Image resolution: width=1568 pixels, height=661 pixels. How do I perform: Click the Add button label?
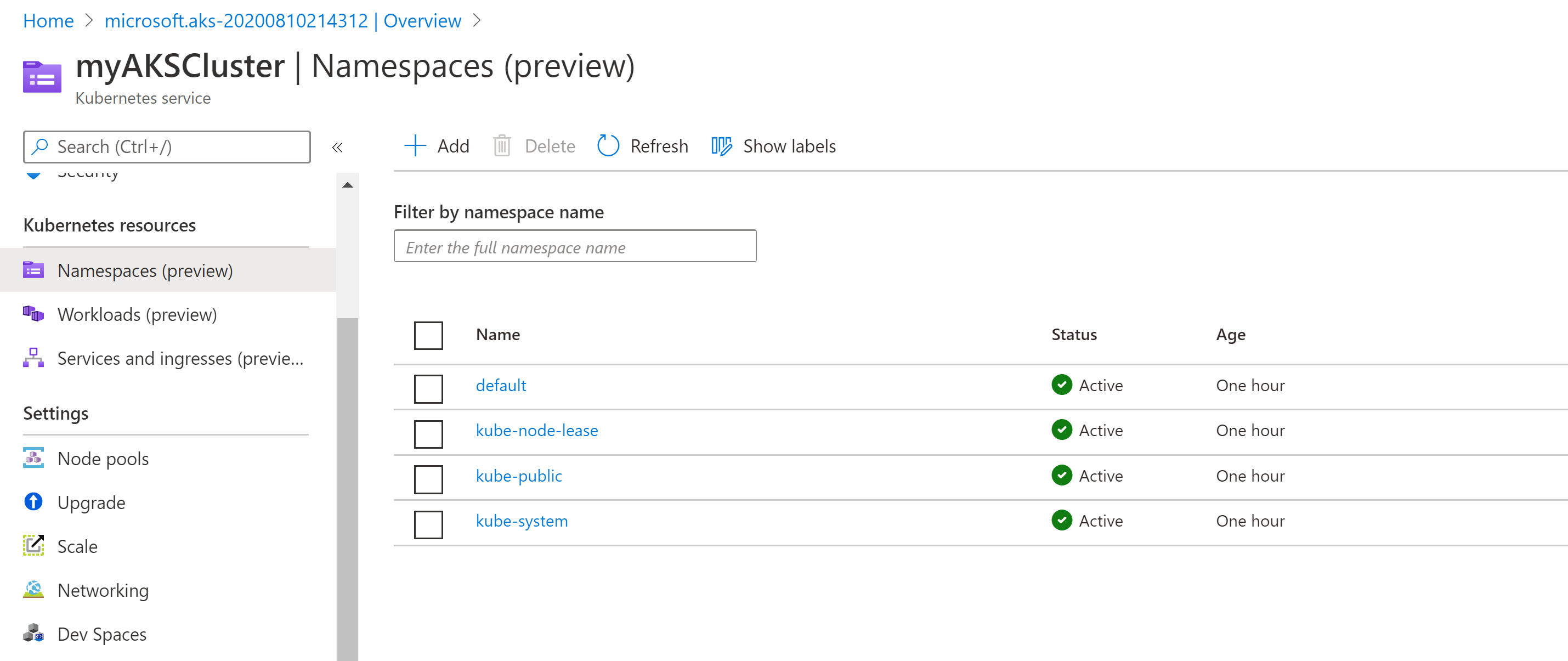pyautogui.click(x=454, y=146)
